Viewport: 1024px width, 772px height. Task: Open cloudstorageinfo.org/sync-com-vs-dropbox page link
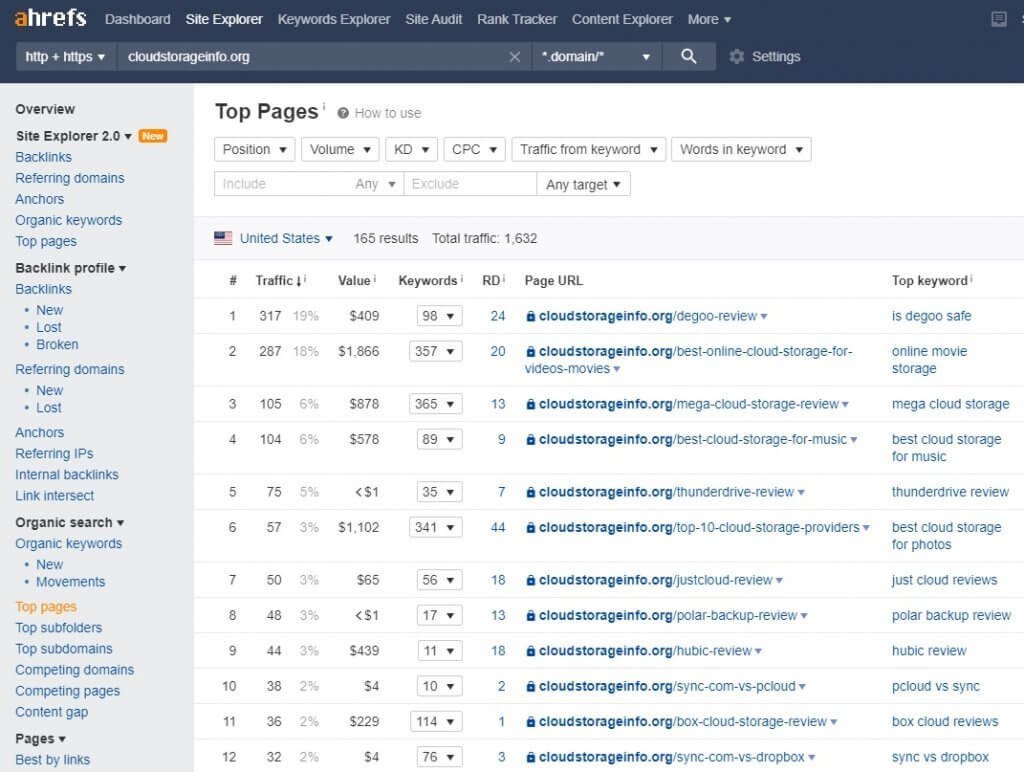coord(671,757)
